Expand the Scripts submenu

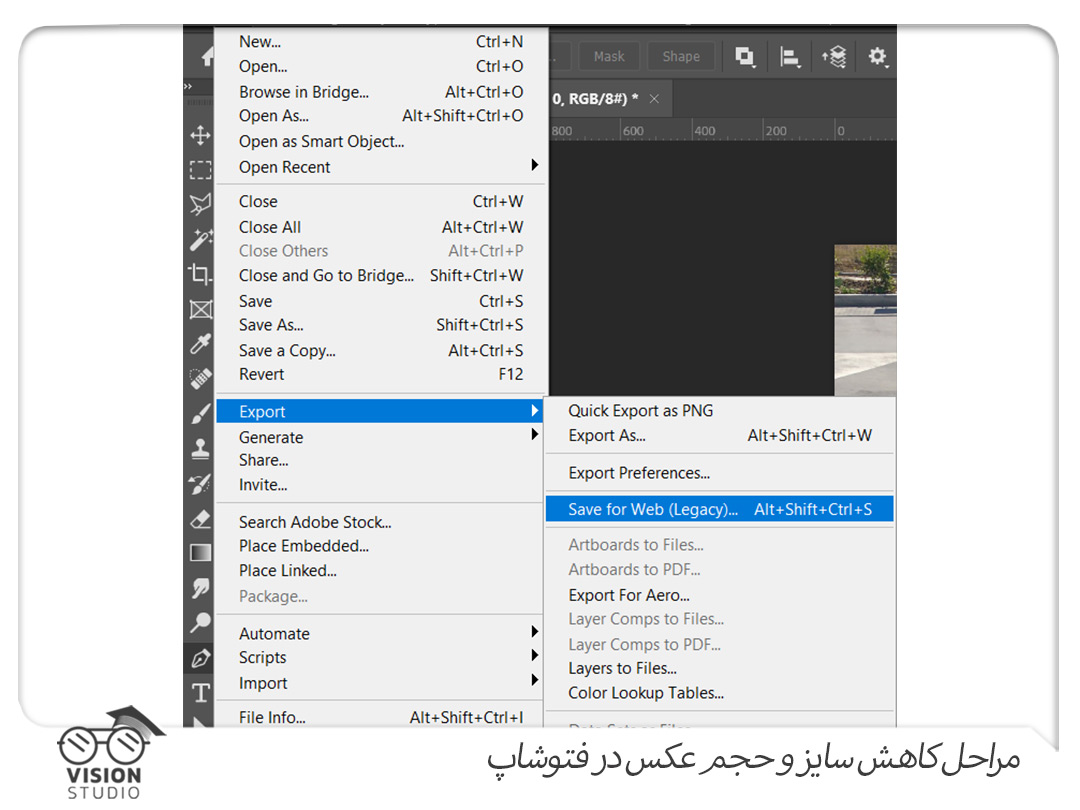pos(381,657)
